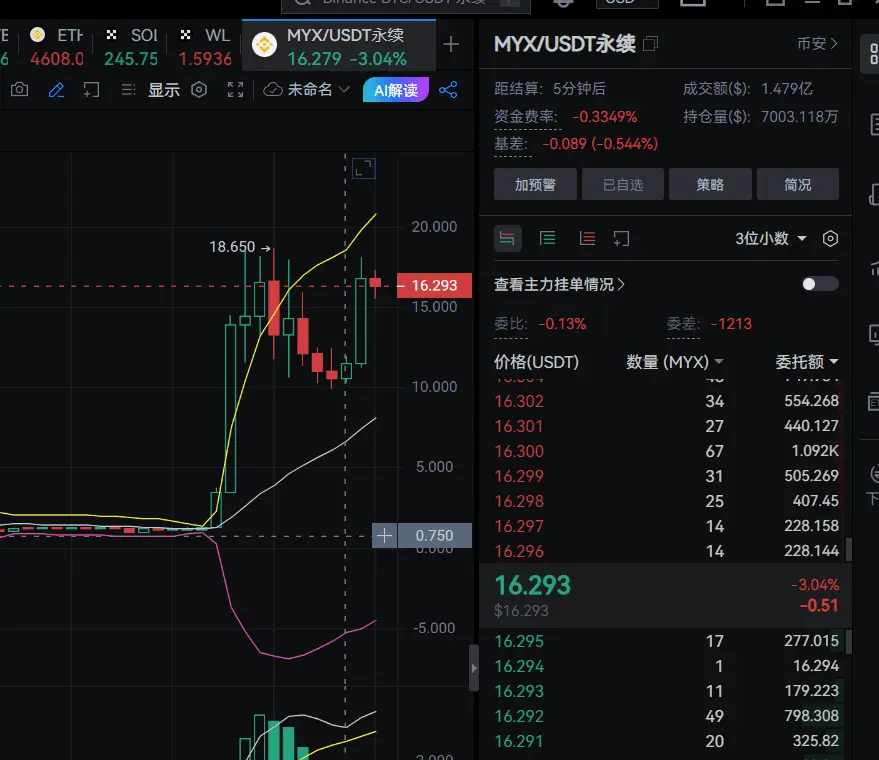This screenshot has height=760, width=879.
Task: Click the 基差 label
Action: click(x=511, y=144)
